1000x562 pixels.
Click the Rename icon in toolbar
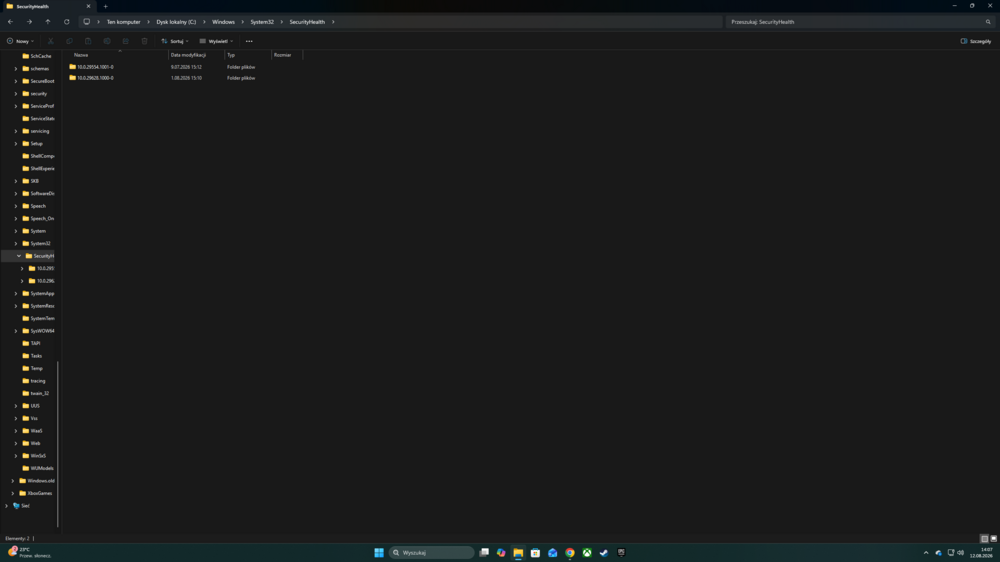pyautogui.click(x=107, y=41)
